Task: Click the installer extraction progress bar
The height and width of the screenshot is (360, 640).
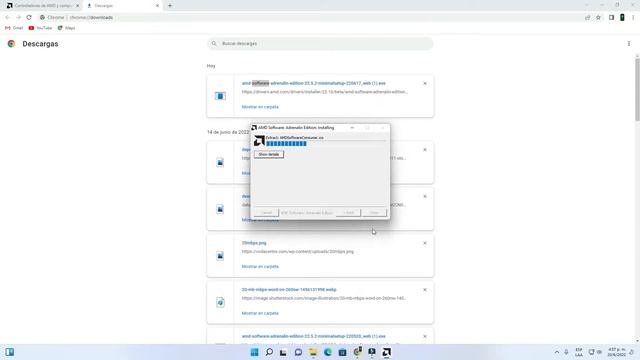Action: tap(286, 144)
